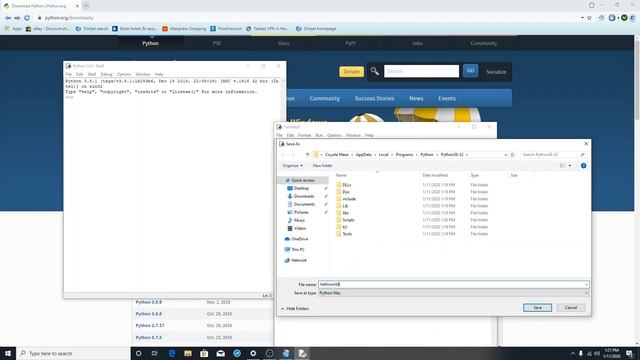Click the python.org Search input field
This screenshot has width=640, height=360.
point(421,71)
